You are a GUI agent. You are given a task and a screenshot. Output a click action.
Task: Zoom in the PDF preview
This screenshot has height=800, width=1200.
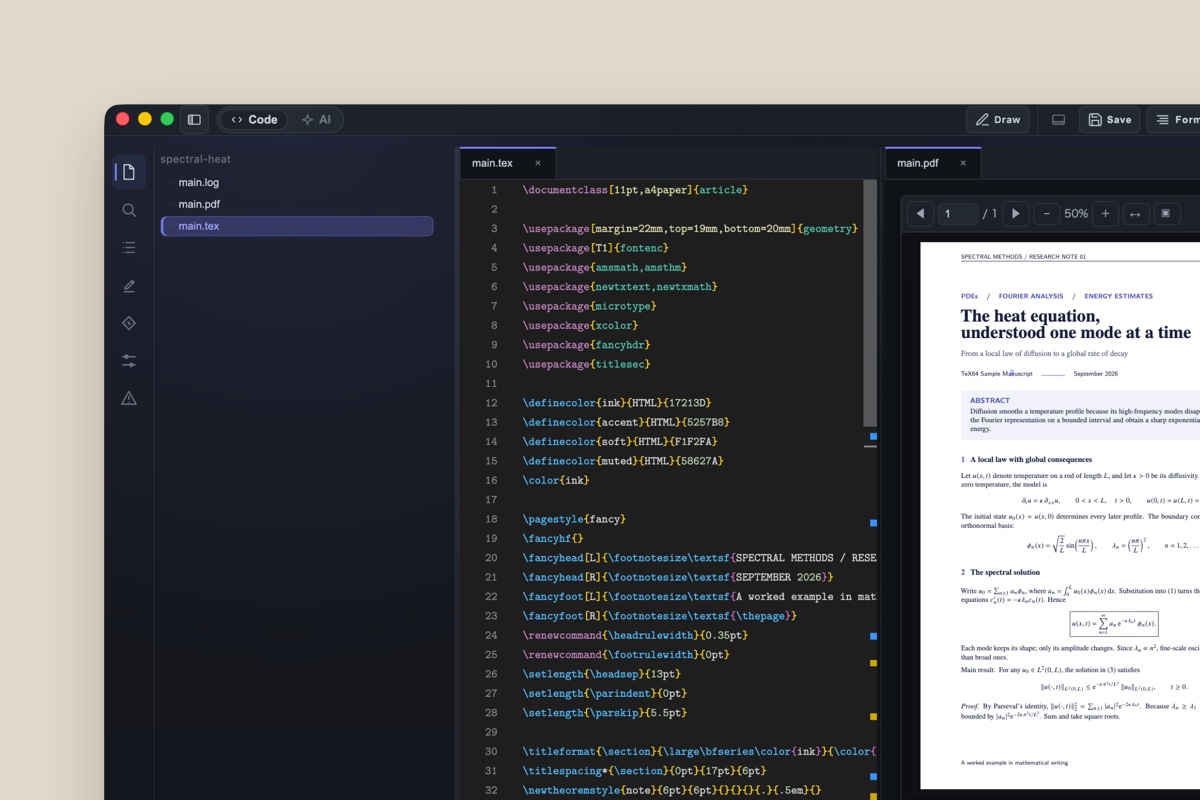(x=1105, y=214)
